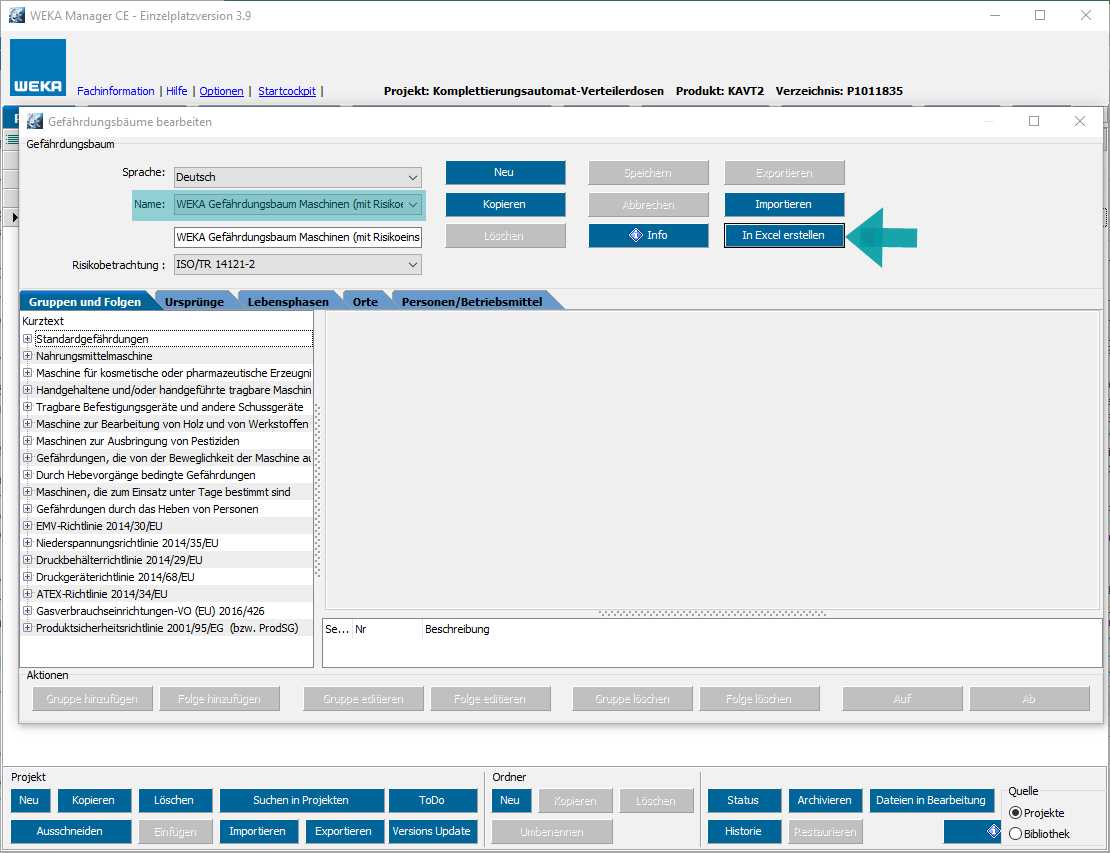
Task: Switch to the Ursprünge tab
Action: pos(194,301)
